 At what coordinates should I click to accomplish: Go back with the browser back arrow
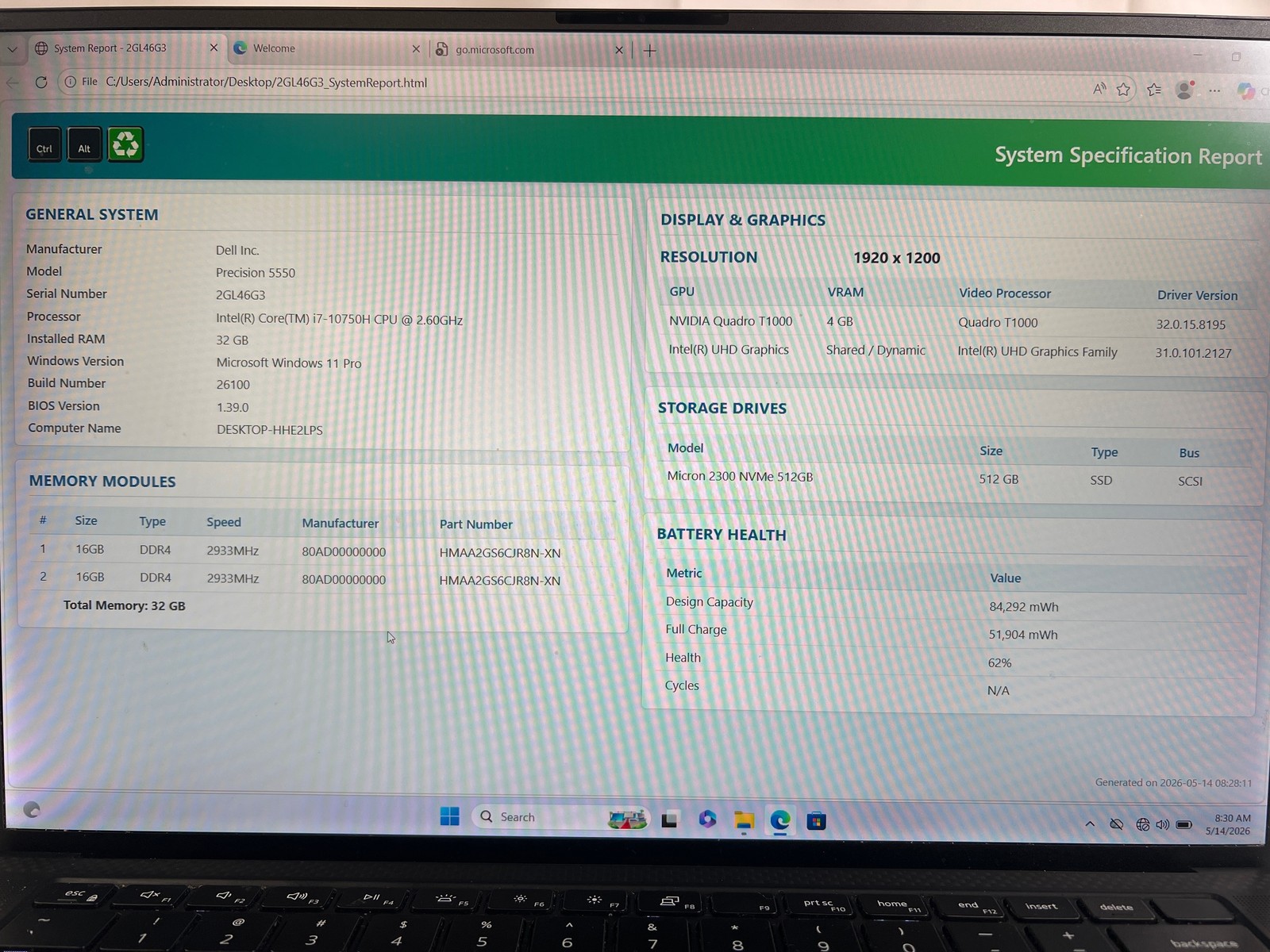12,82
